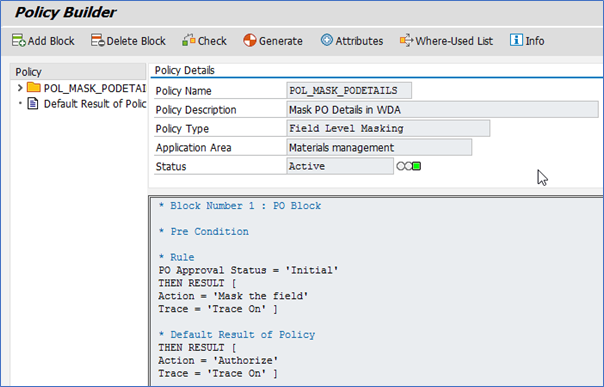Click the Status field showing Active

coord(340,166)
